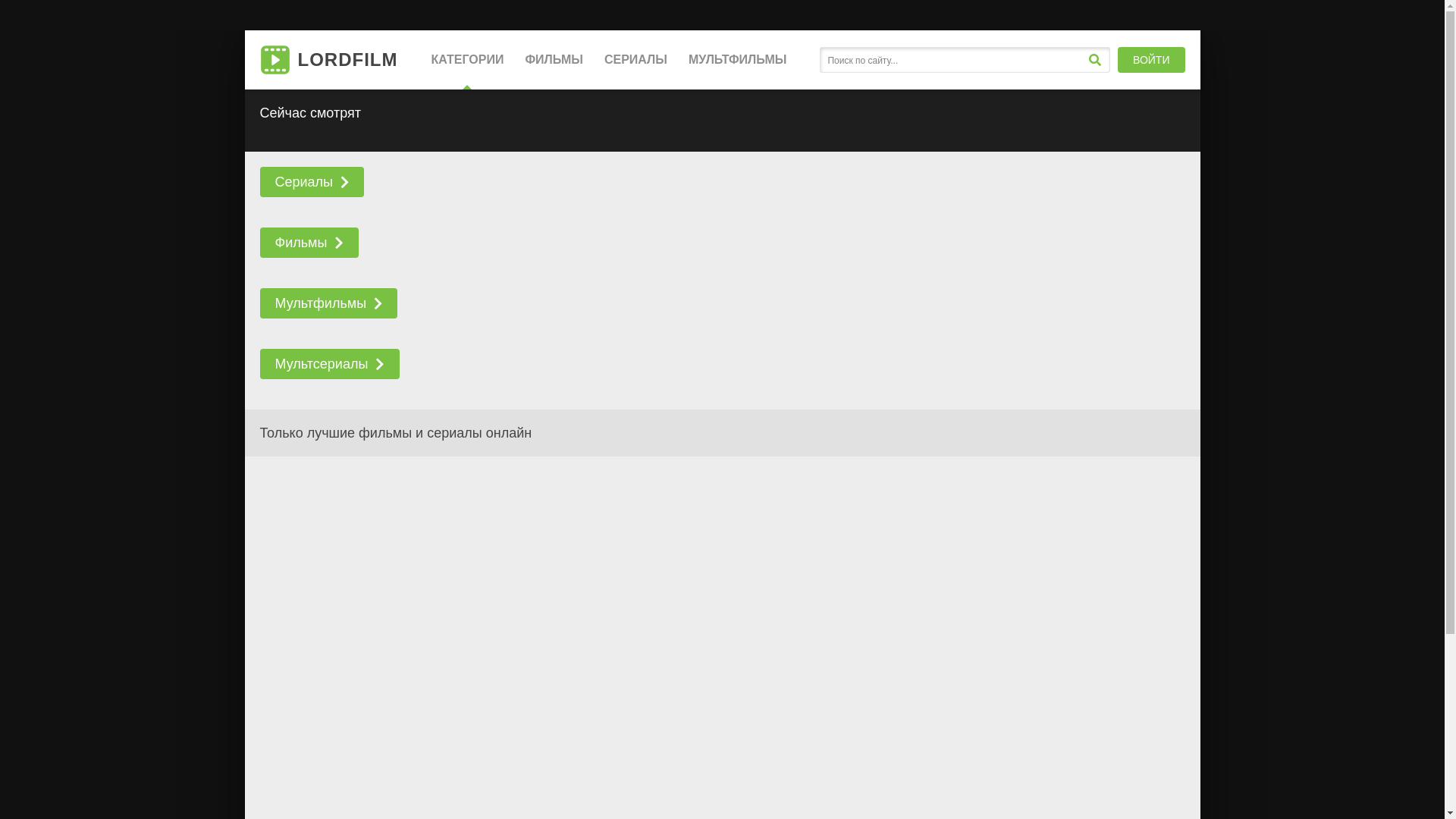Click the chevron arrow on Мультсериалы button
This screenshot has height=819, width=1456.
click(x=380, y=364)
